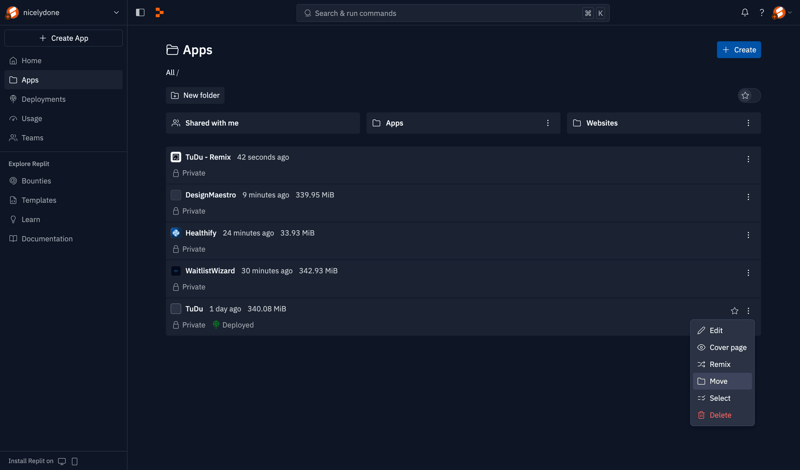This screenshot has width=800, height=470.
Task: Open the DesignMaestro app name
Action: [210, 195]
